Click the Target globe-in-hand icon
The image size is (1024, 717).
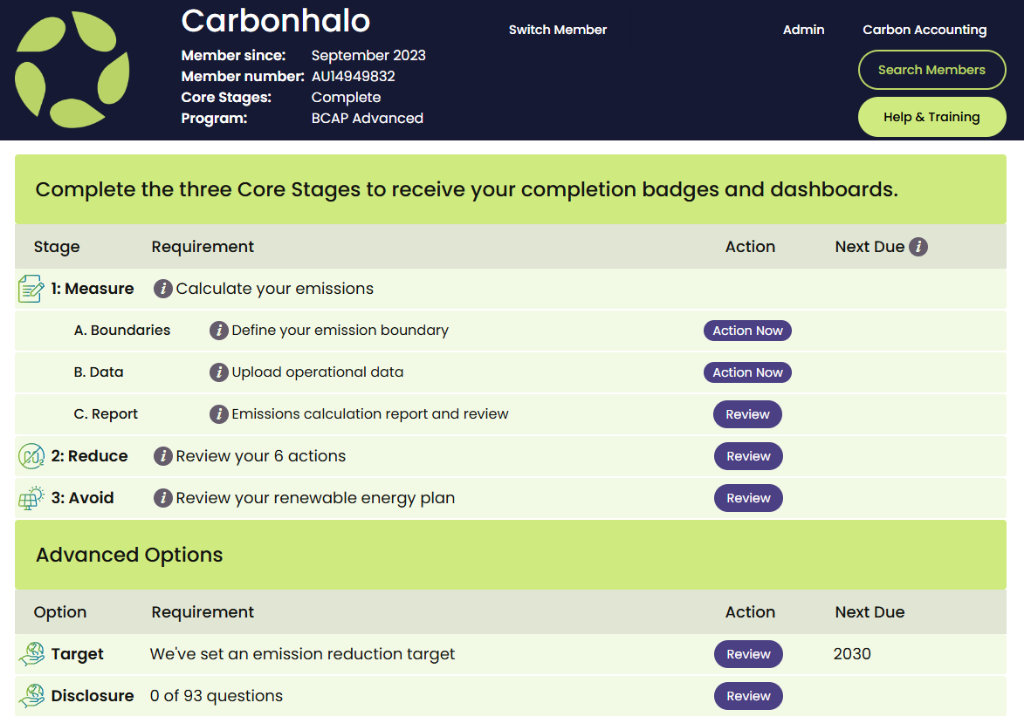[32, 655]
